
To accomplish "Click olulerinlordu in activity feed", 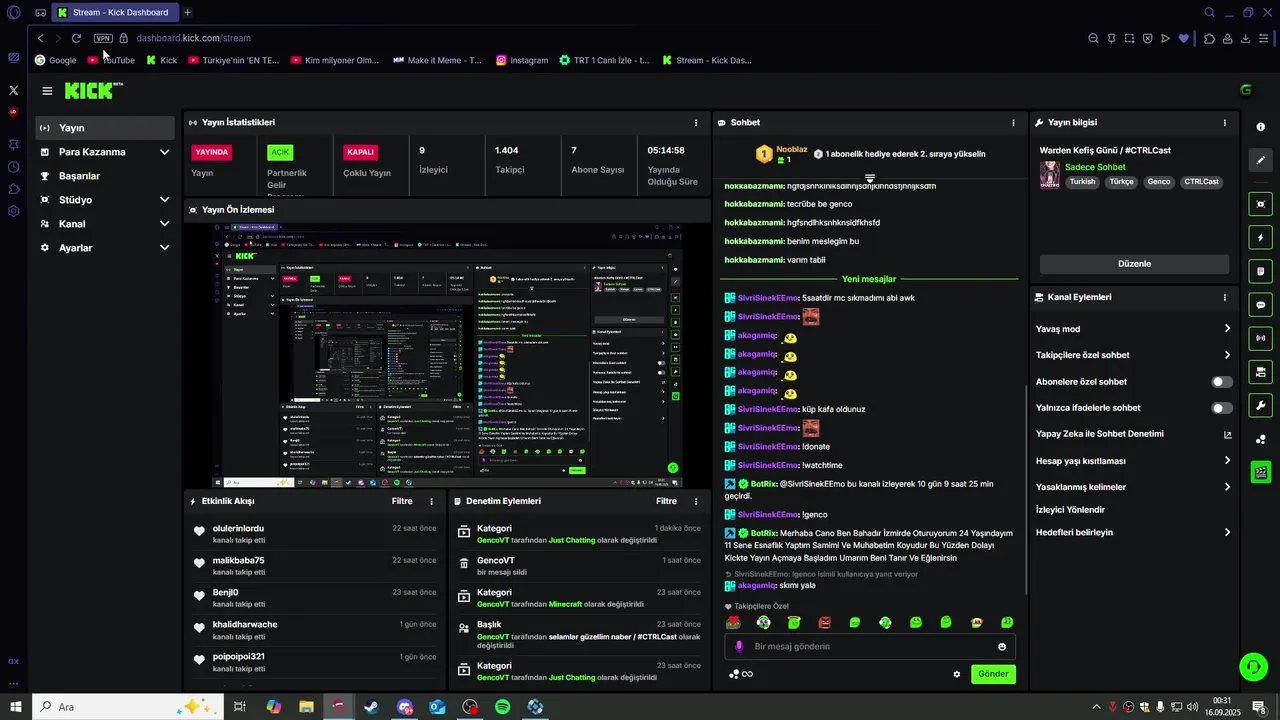I will [x=238, y=528].
